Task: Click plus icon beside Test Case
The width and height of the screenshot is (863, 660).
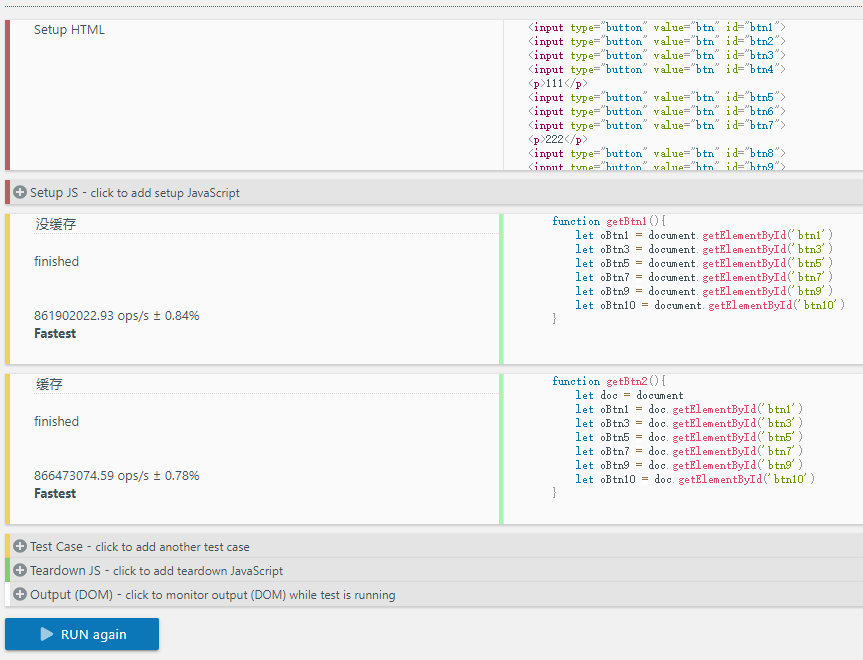Action: pos(20,546)
